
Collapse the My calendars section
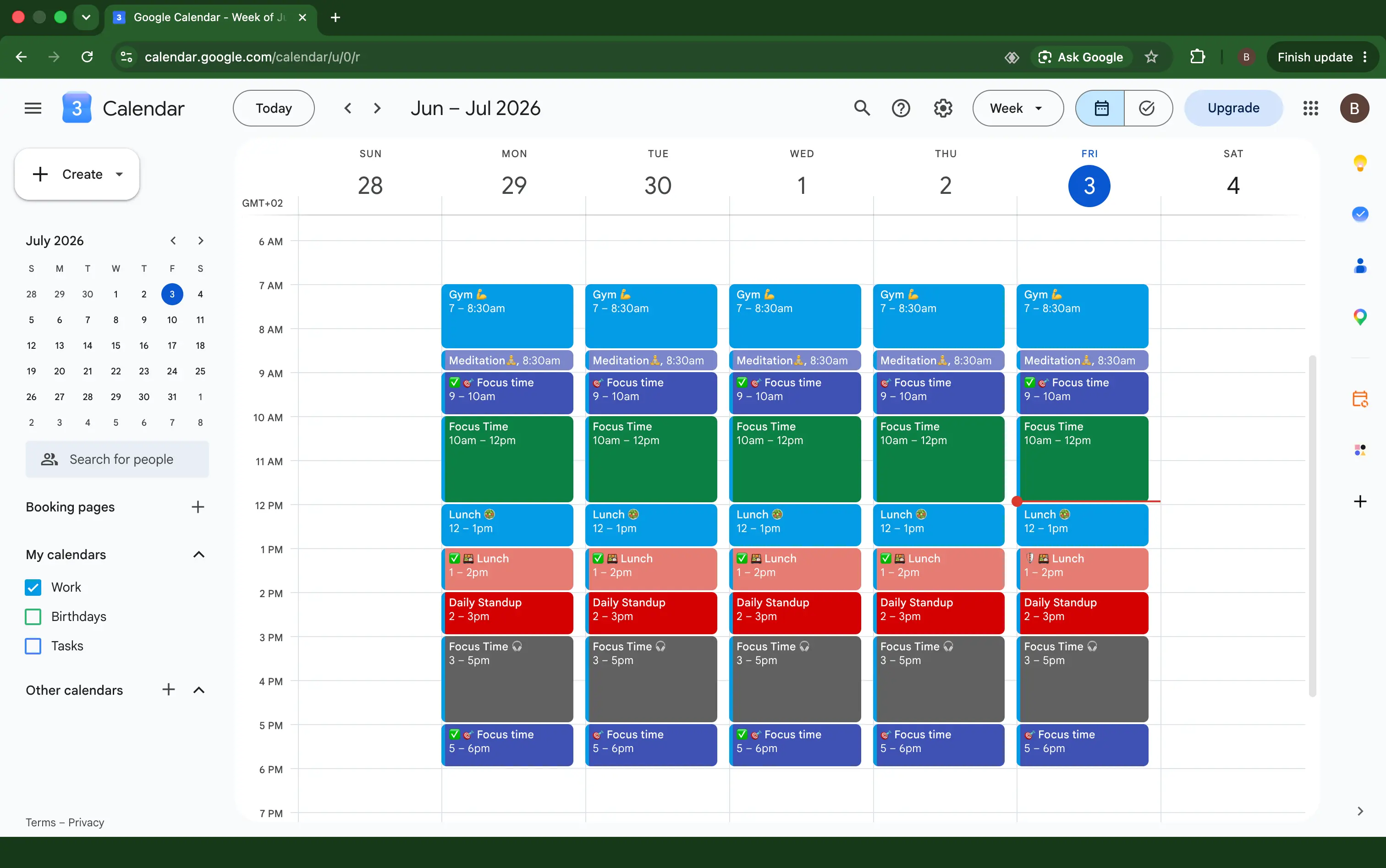click(x=198, y=555)
